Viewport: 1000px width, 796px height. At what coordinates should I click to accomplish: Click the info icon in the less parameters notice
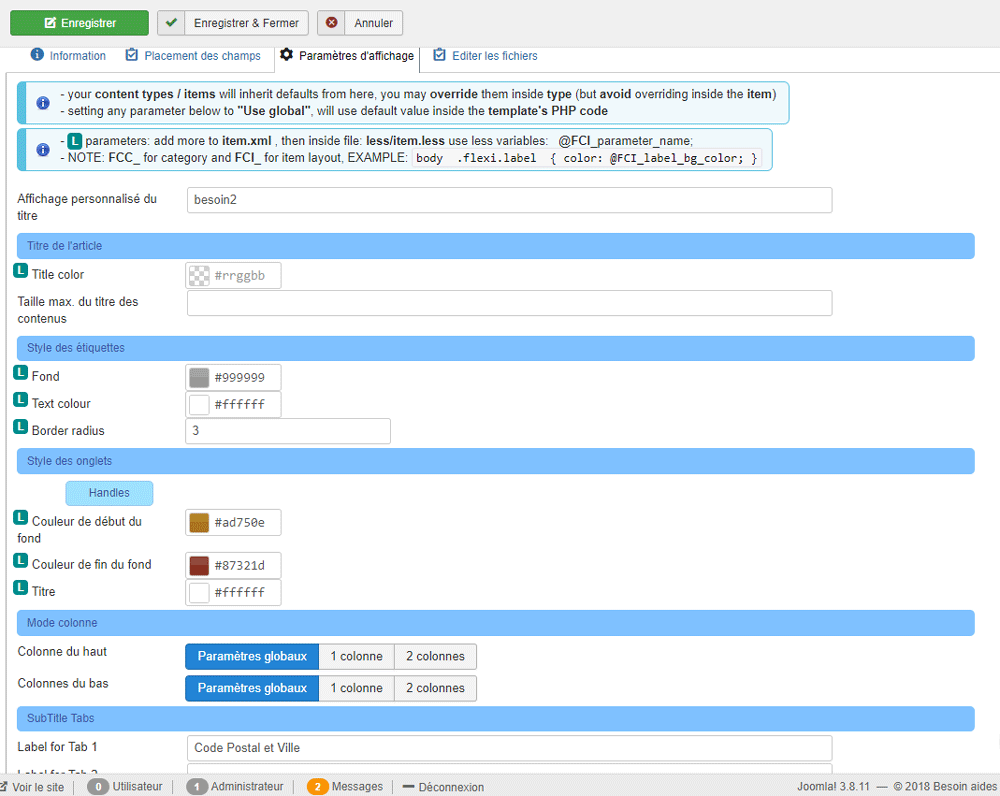coord(43,149)
